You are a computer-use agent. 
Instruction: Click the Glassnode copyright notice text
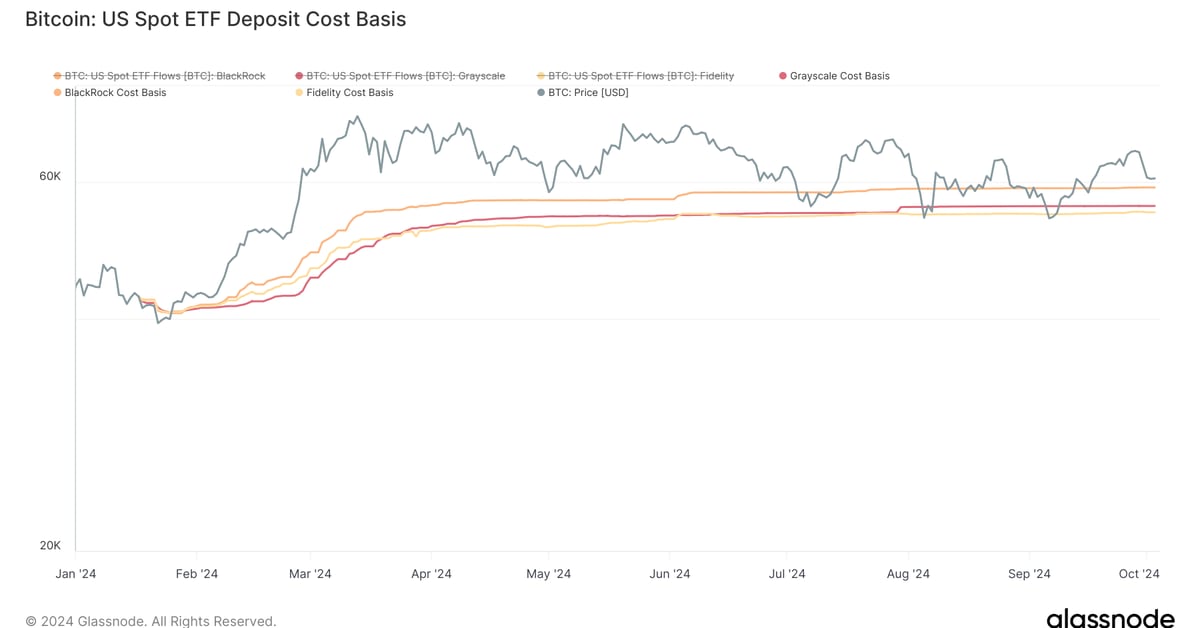(x=150, y=621)
